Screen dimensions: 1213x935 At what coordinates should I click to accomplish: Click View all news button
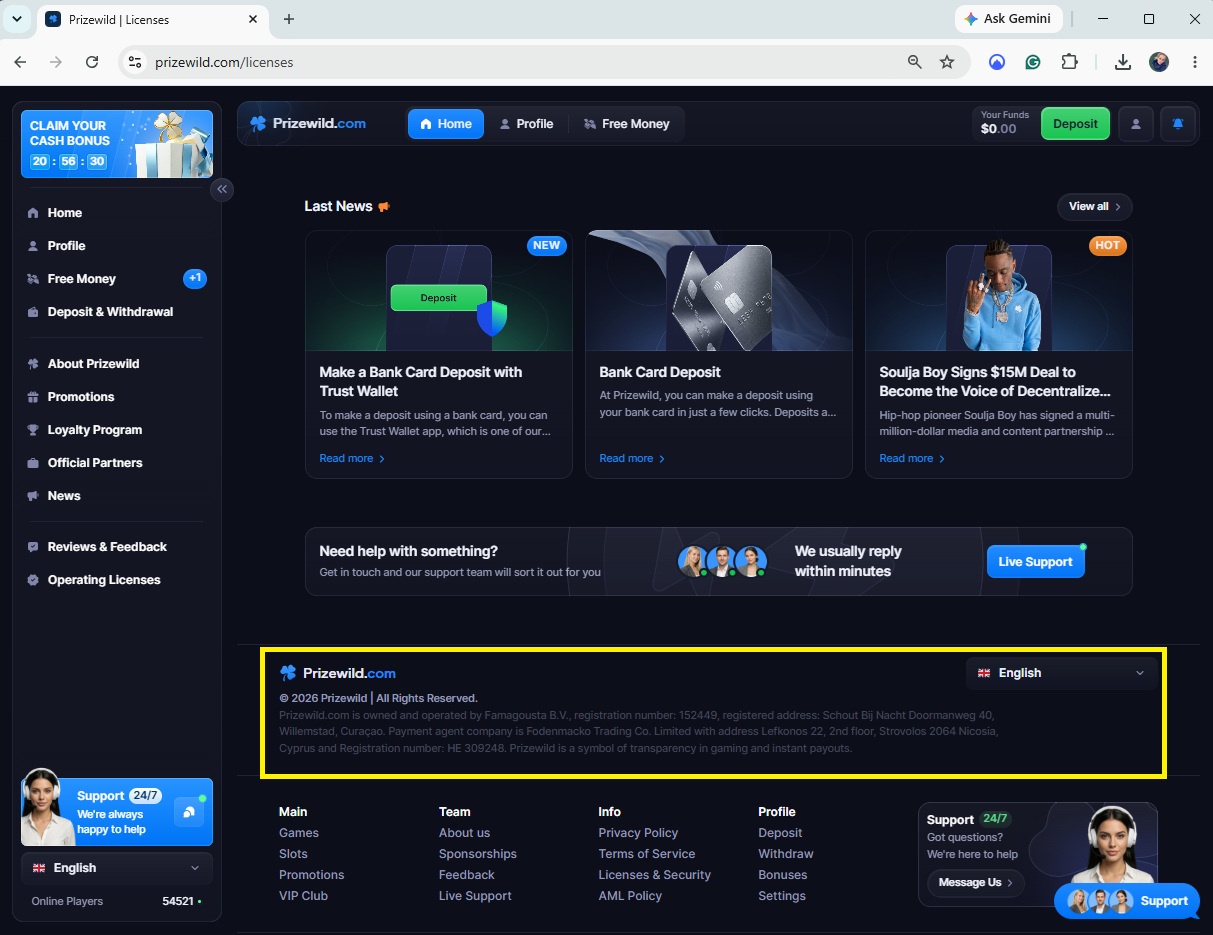click(1095, 207)
